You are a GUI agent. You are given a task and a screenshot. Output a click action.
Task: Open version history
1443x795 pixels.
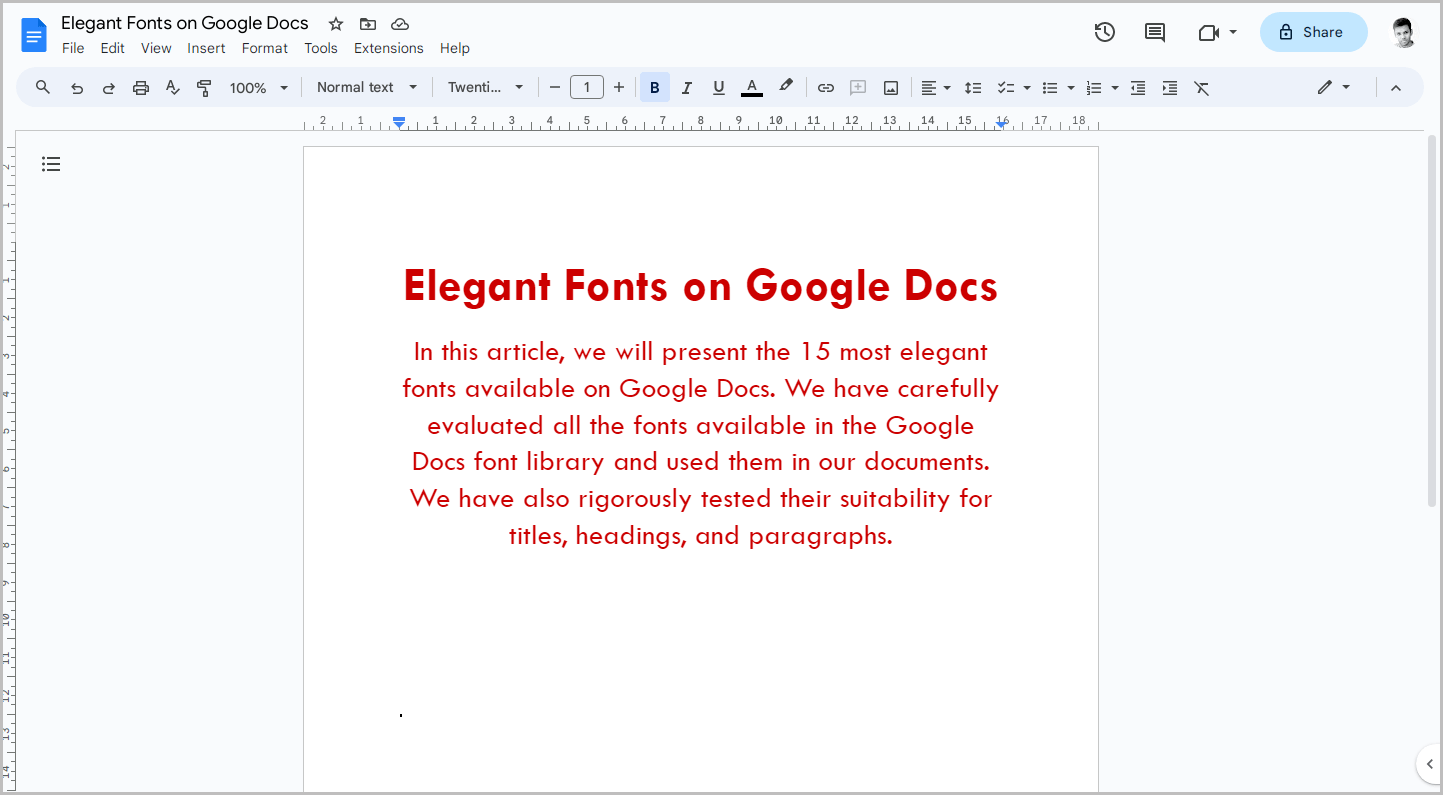pos(1104,31)
